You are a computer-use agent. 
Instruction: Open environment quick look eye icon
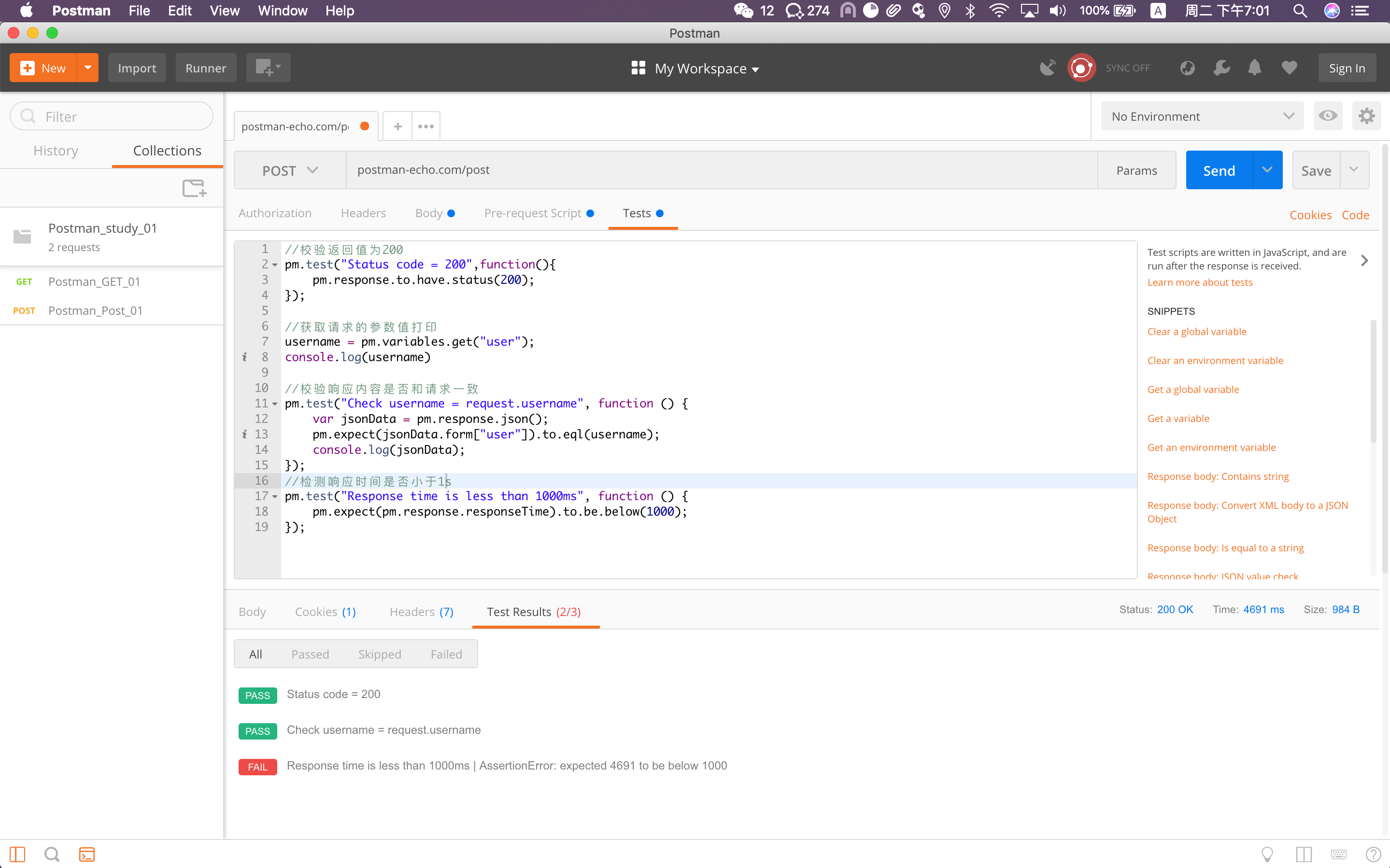tap(1327, 116)
